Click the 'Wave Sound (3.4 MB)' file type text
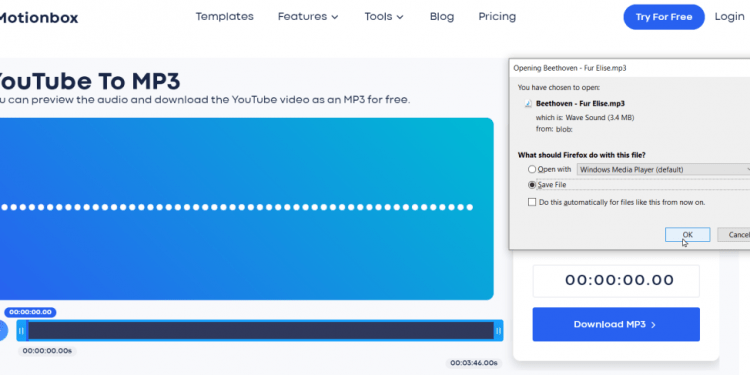The height and width of the screenshot is (375, 750). pyautogui.click(x=600, y=118)
